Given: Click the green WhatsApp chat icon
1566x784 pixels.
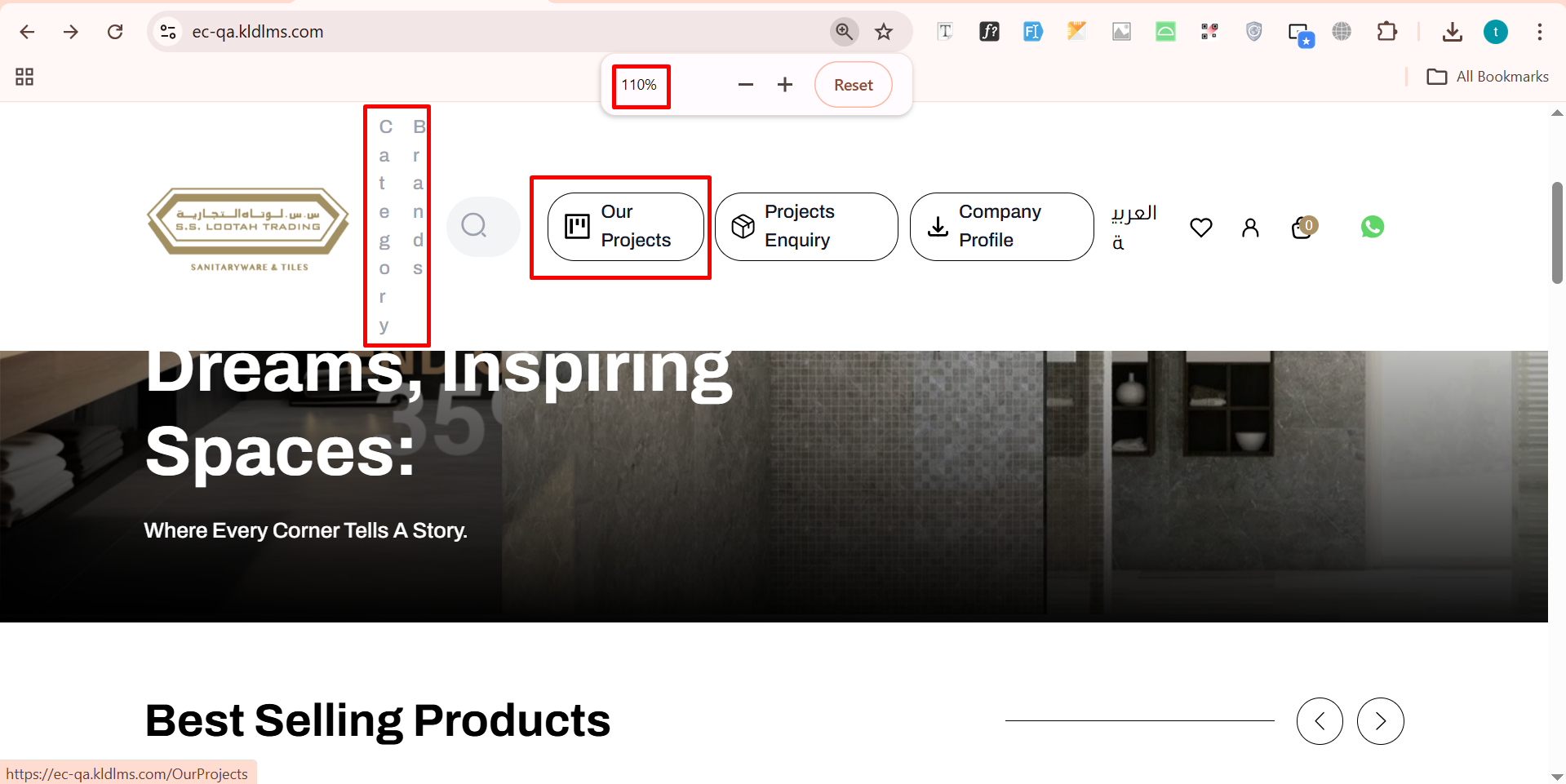Looking at the screenshot, I should click(x=1372, y=227).
